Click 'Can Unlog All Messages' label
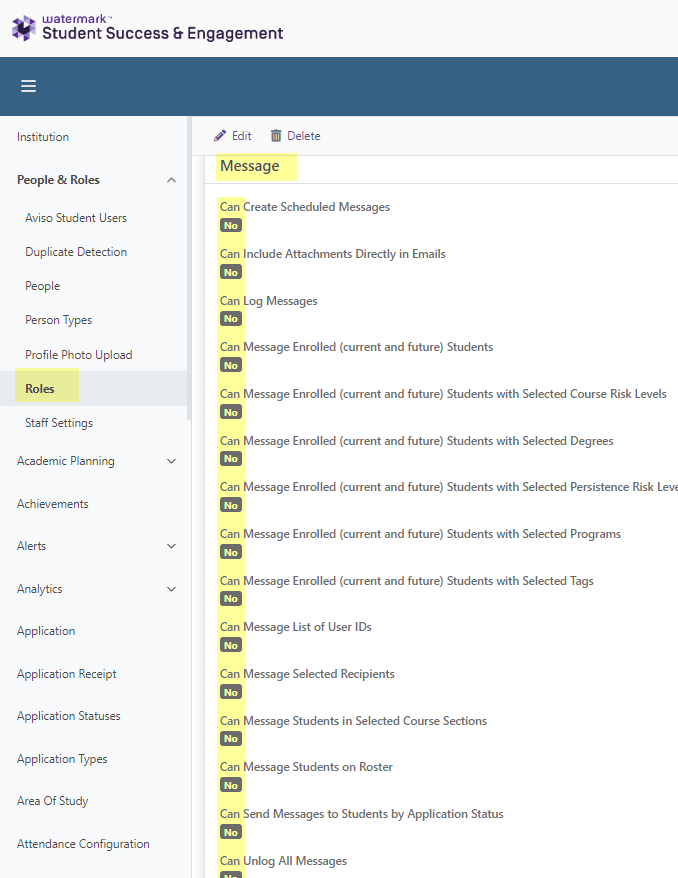 283,861
